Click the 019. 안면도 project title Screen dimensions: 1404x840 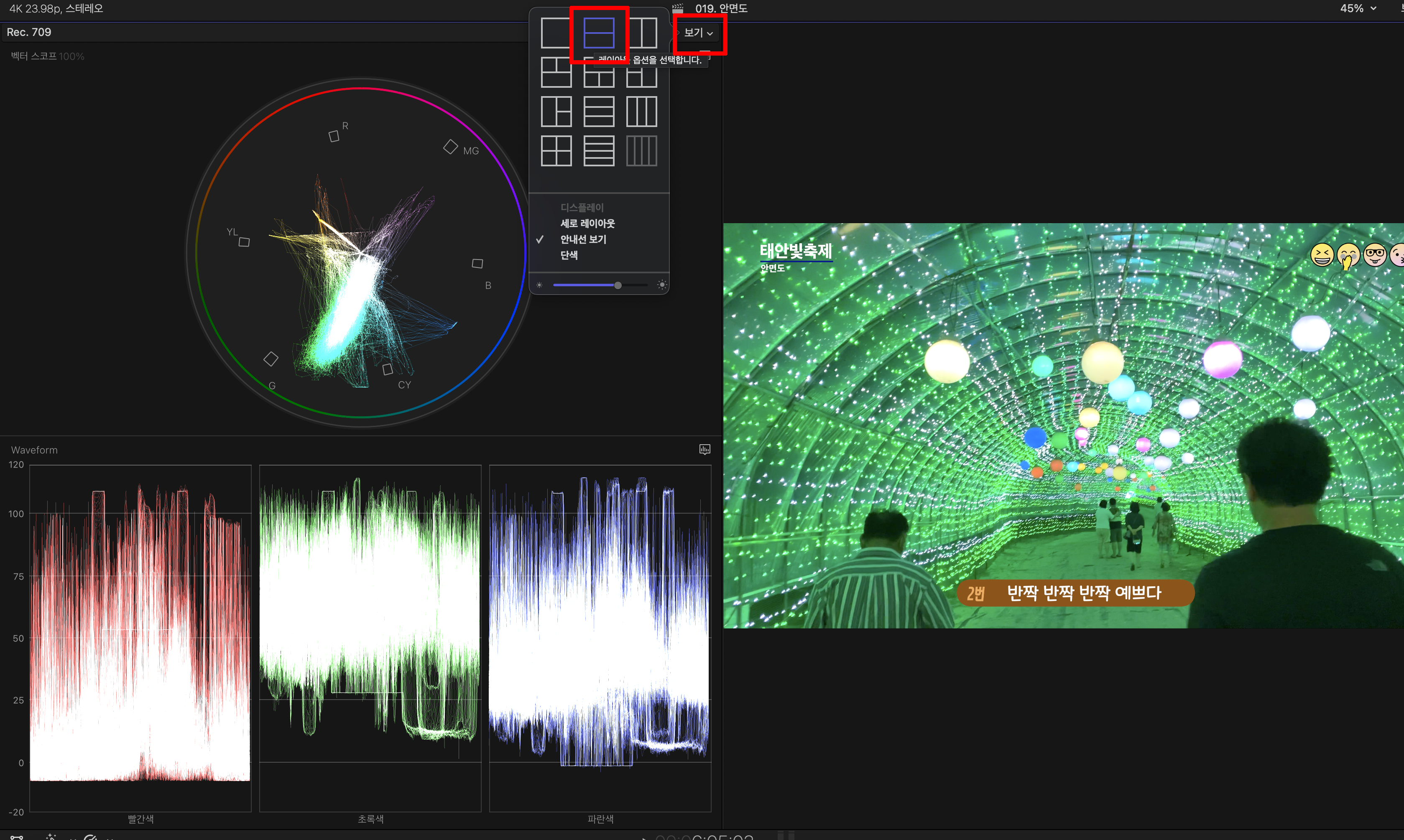pyautogui.click(x=721, y=8)
